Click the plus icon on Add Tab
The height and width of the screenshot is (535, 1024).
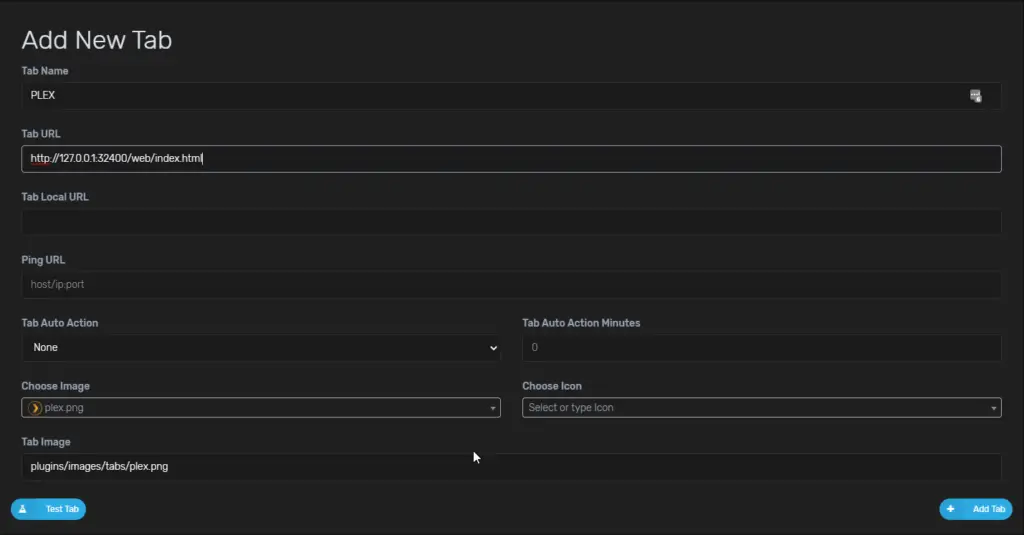pos(950,509)
